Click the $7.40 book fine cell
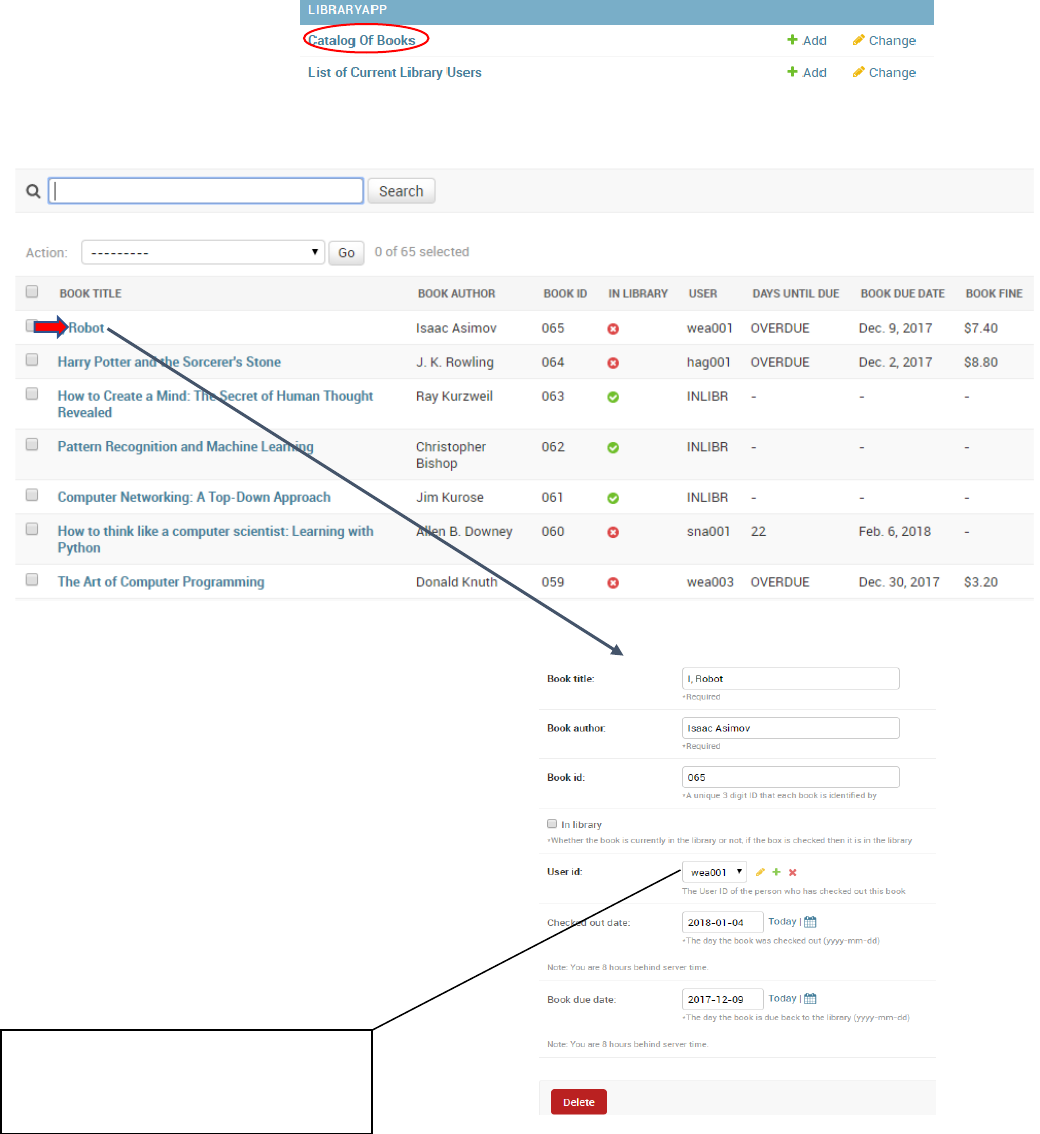Viewport: 1040px width, 1134px height. [x=981, y=328]
